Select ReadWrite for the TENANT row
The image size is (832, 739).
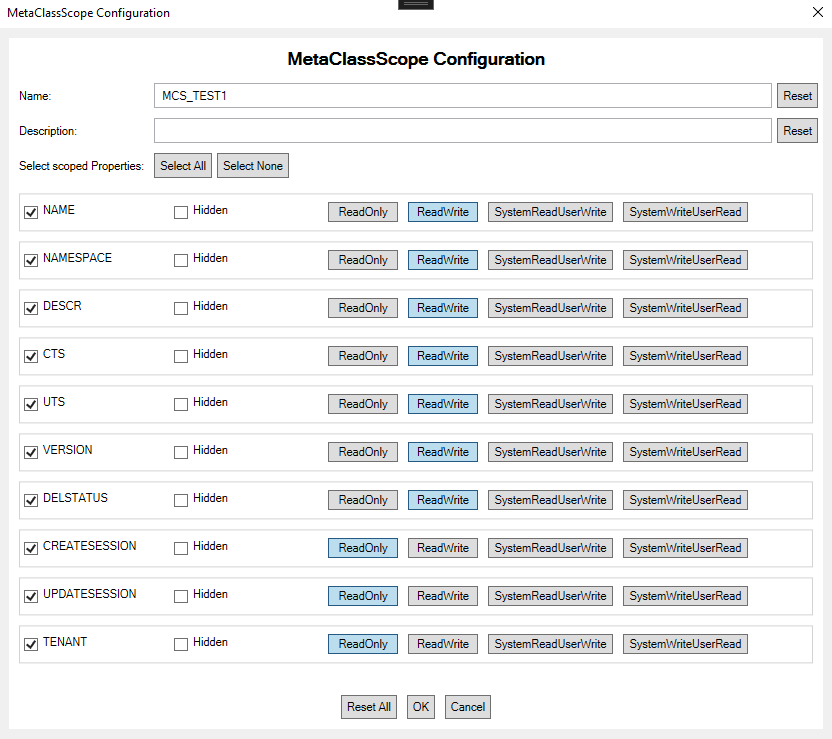(442, 643)
